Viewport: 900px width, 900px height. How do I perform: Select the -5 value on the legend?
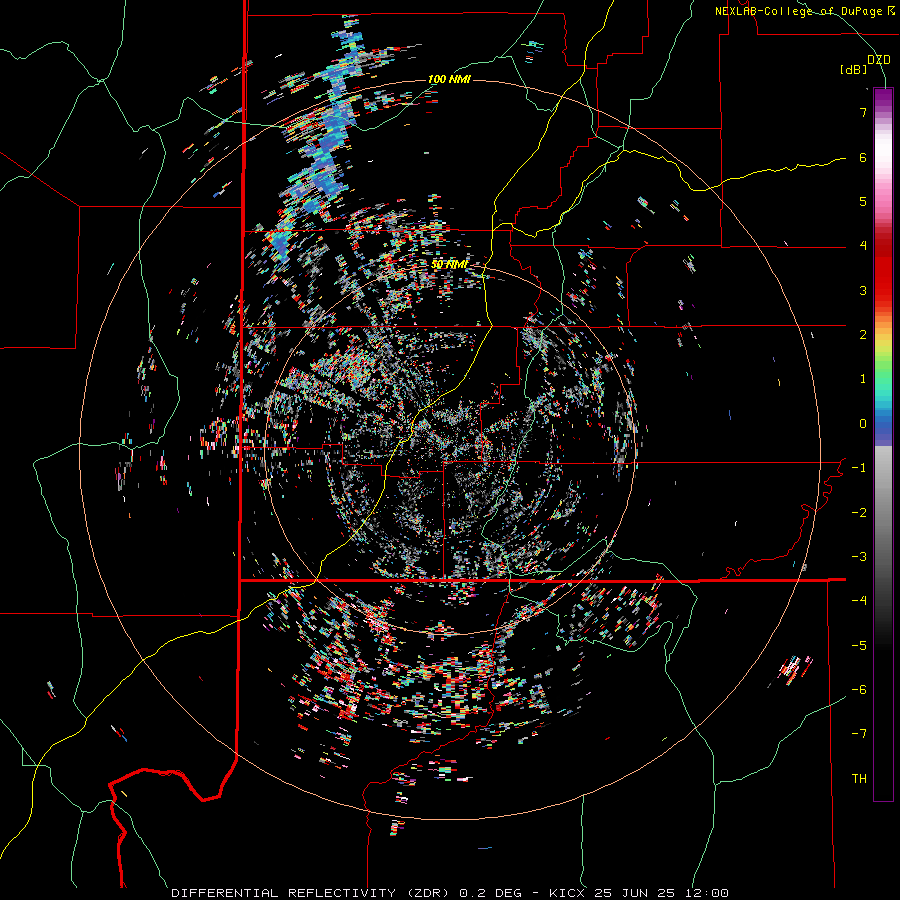pos(859,646)
